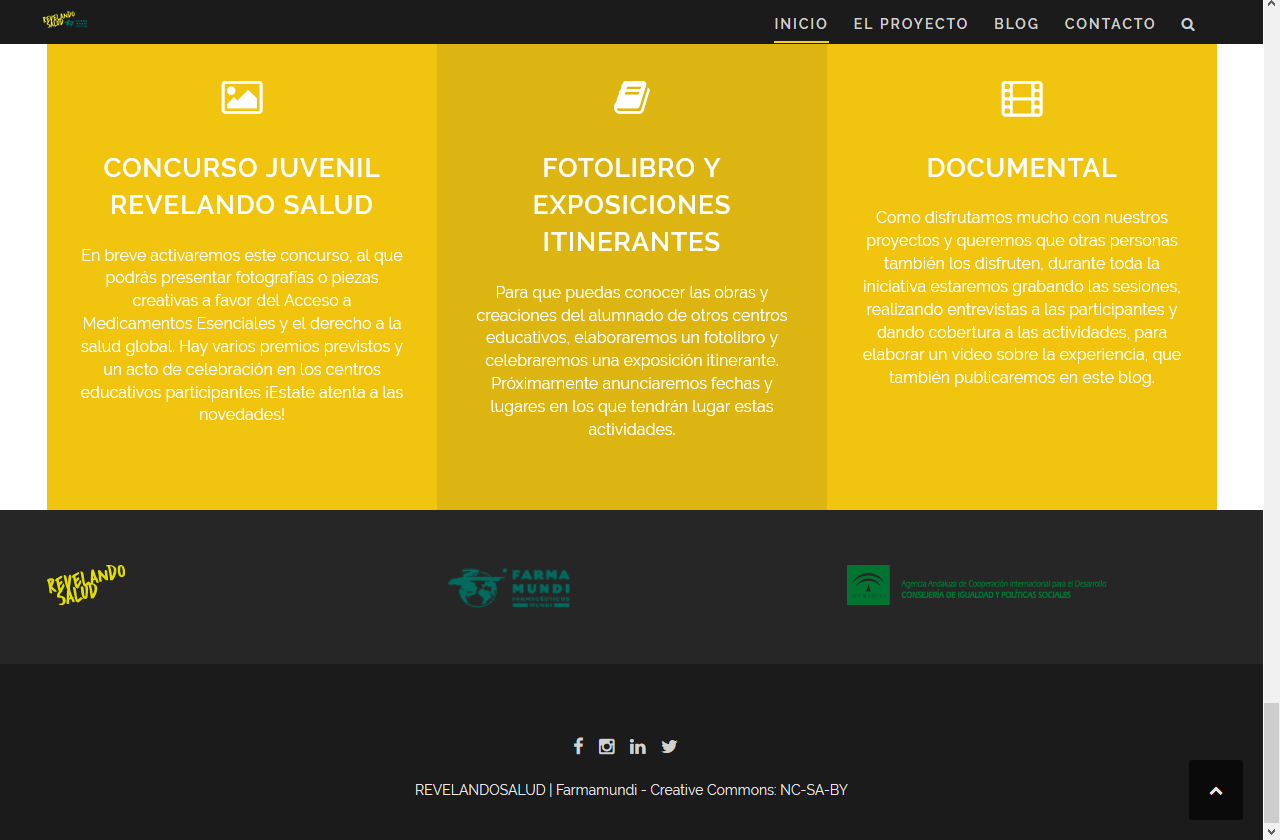
Task: Go to the INICIO menu item
Action: [801, 24]
